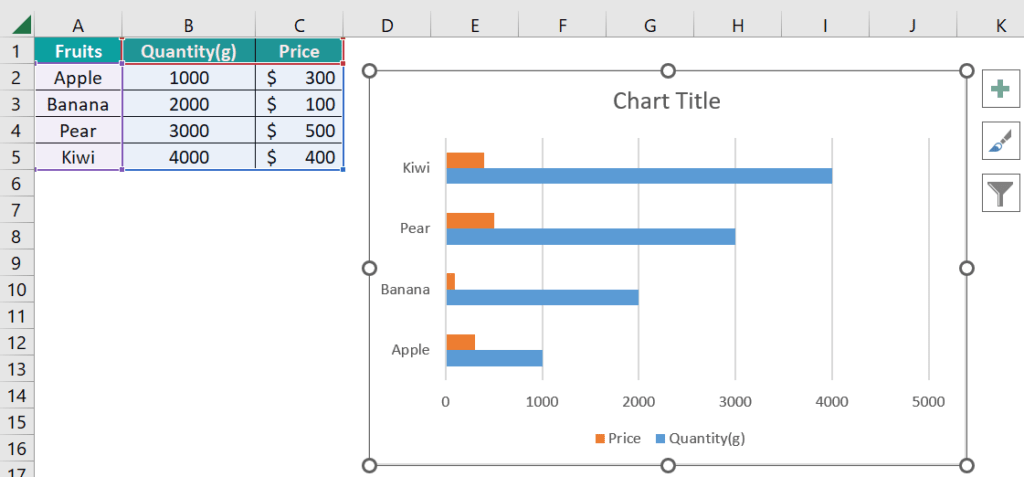Select row 15 header

point(18,422)
